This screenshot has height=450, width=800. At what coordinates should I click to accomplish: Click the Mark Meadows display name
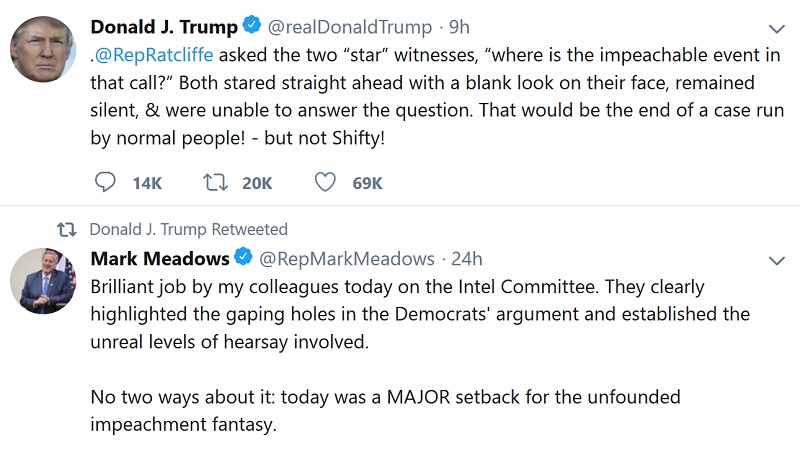(x=159, y=259)
